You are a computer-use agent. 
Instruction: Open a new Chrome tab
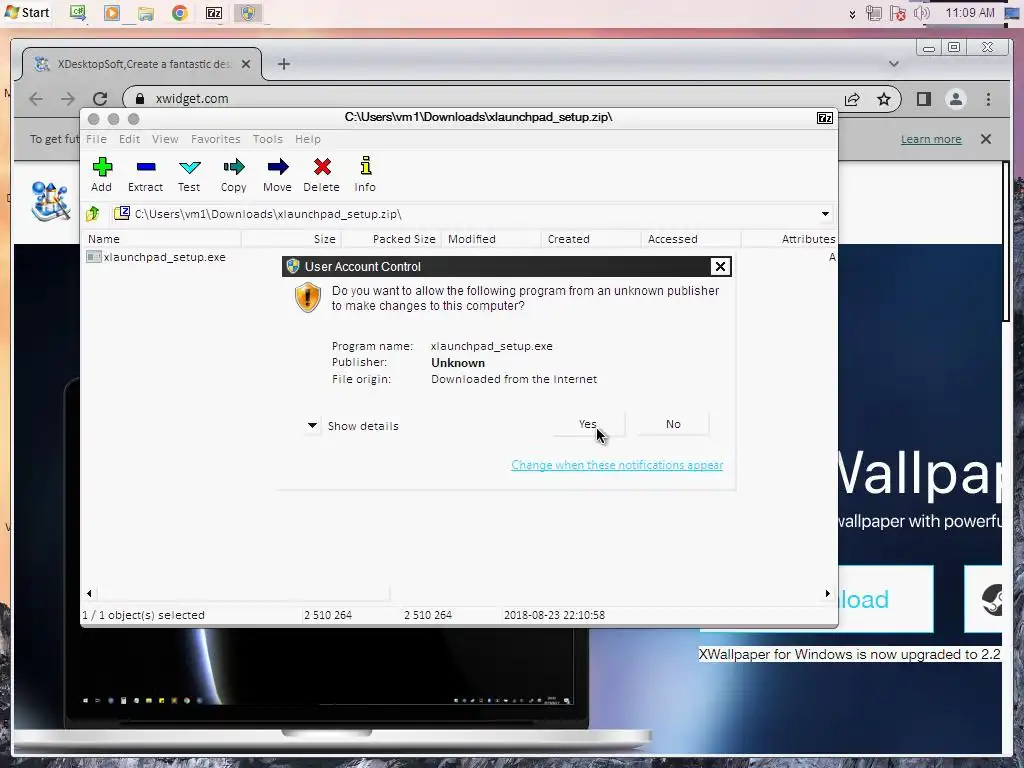click(x=283, y=64)
